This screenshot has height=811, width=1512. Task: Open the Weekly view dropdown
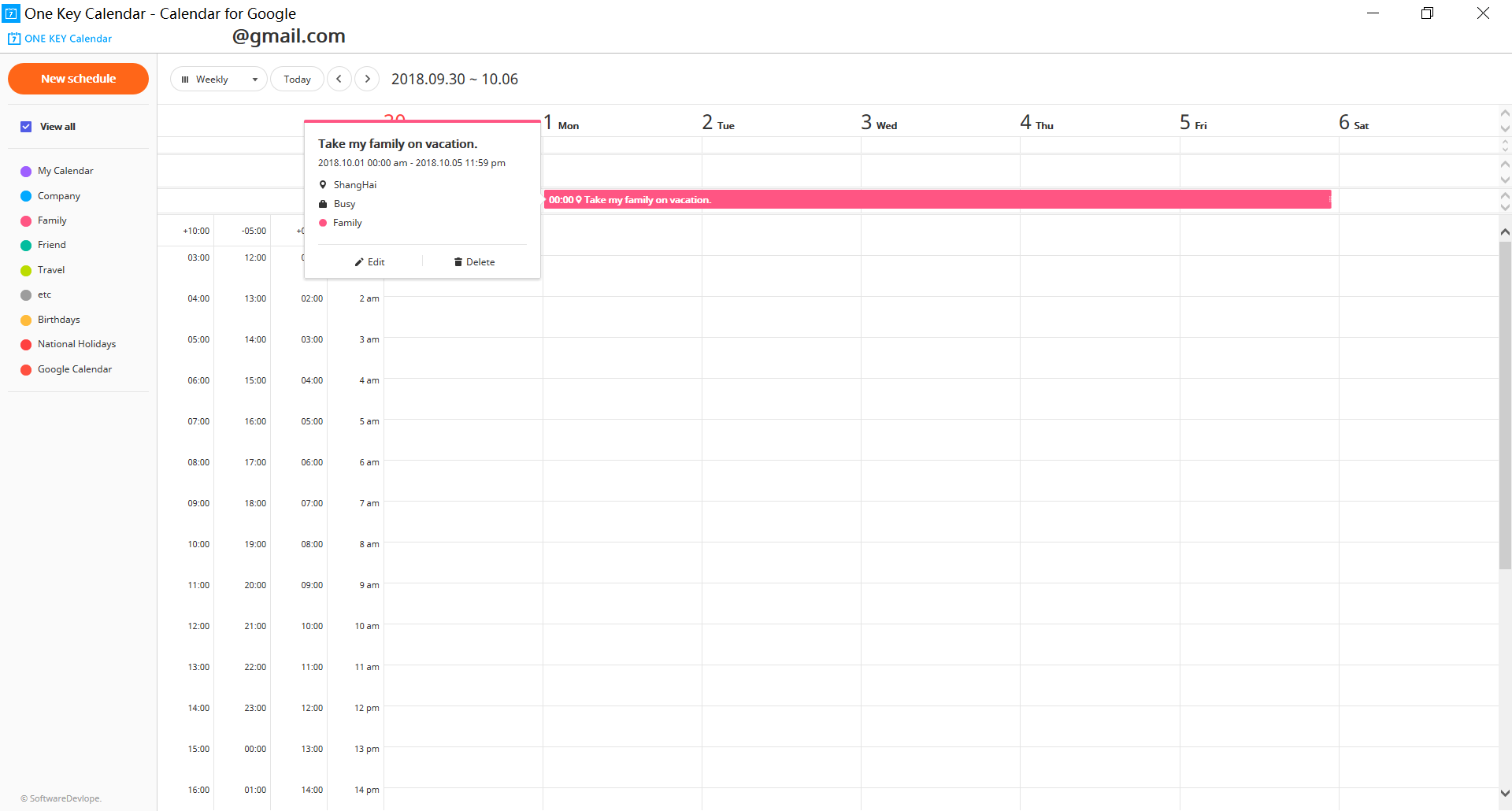coord(218,79)
